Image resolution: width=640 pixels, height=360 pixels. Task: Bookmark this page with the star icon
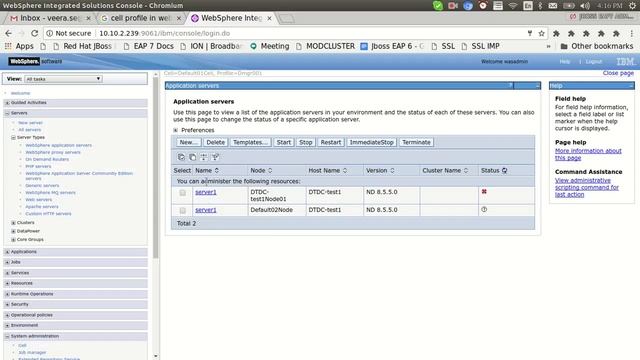541,33
